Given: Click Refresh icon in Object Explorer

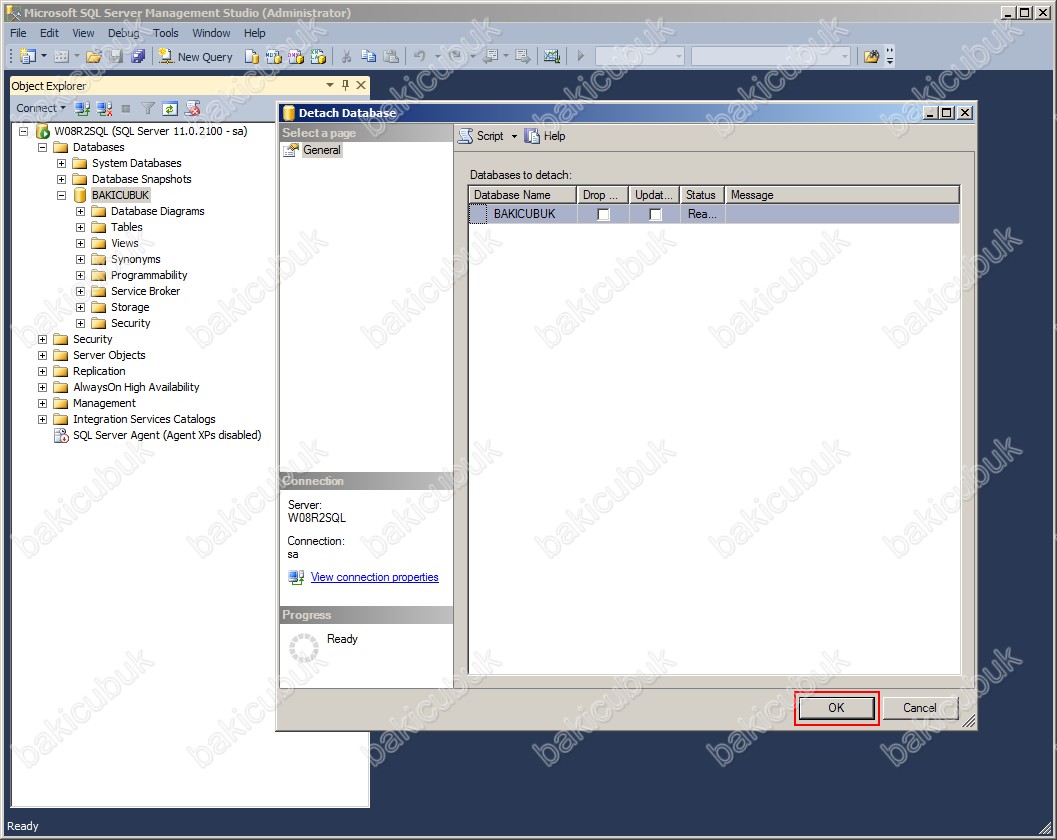Looking at the screenshot, I should [170, 108].
